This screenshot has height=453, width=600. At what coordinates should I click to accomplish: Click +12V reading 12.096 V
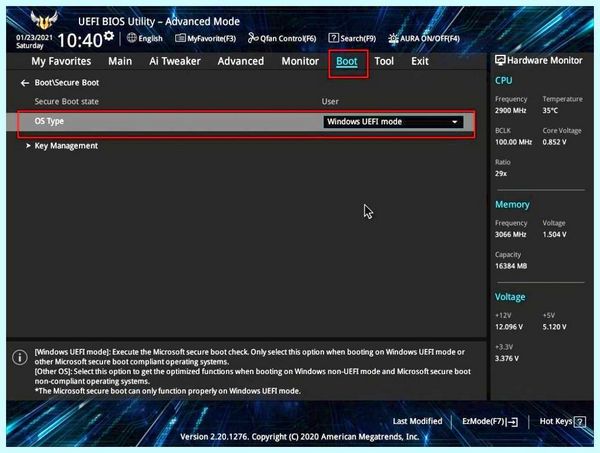tap(509, 327)
